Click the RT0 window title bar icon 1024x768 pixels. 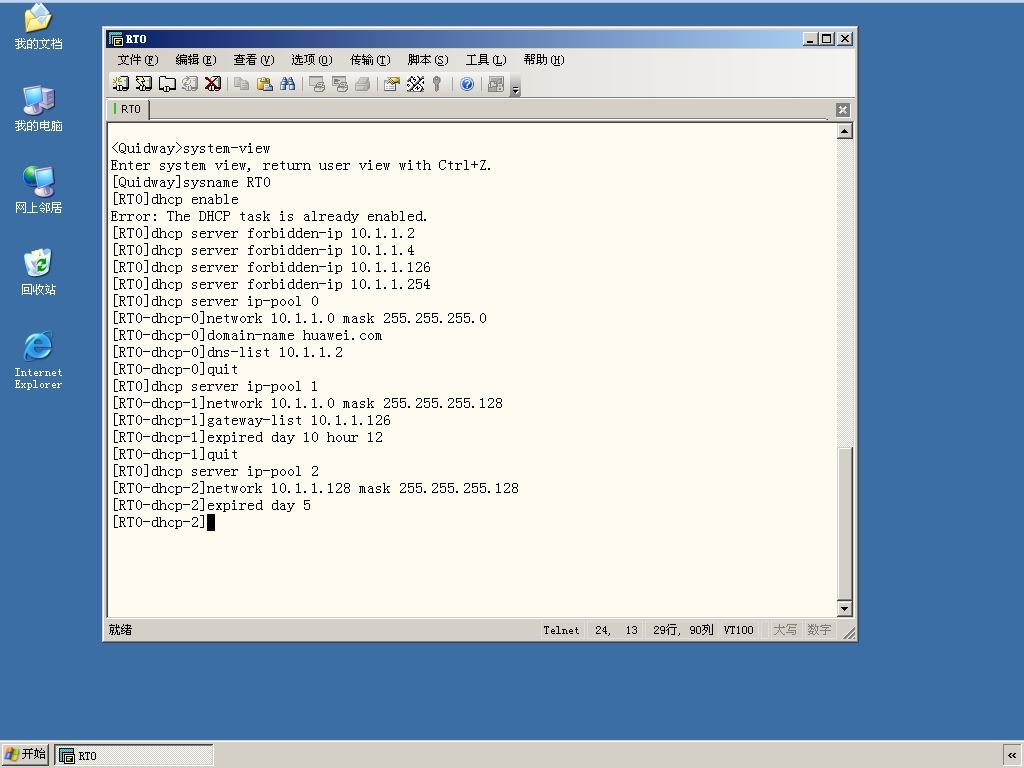coord(116,39)
